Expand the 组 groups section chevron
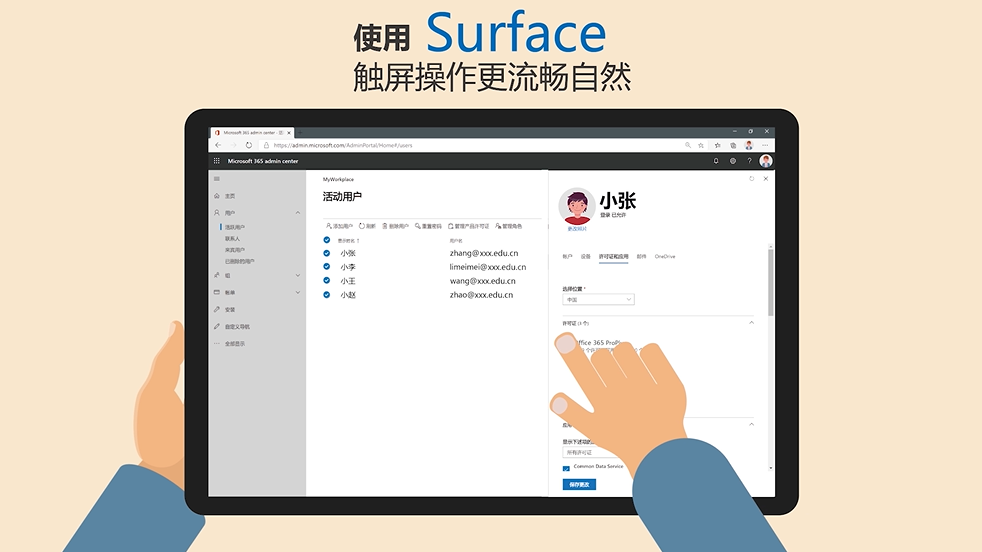Screen dimensions: 982x552 (297, 275)
